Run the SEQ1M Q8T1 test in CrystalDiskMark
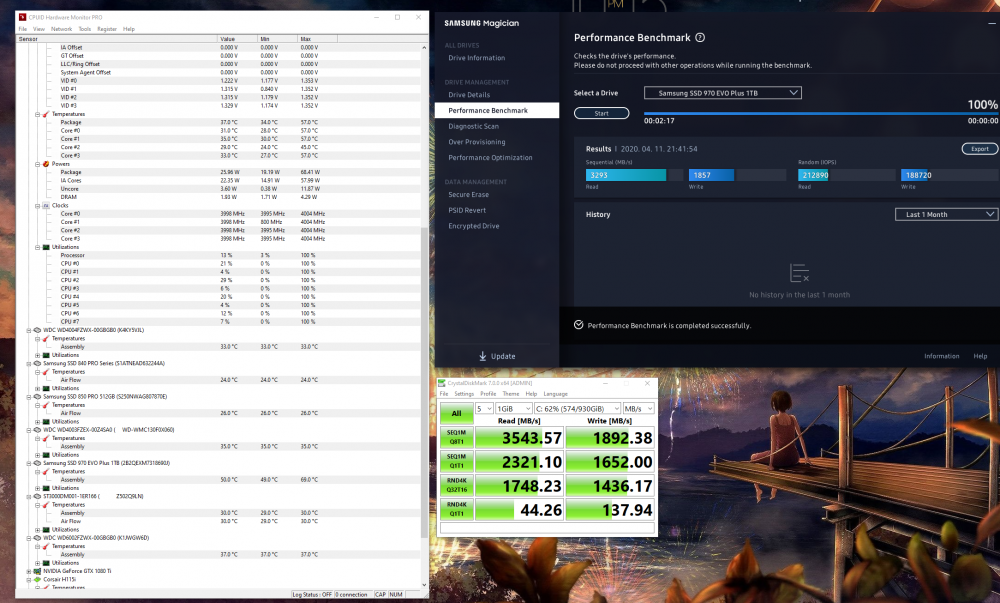1000x603 pixels. [x=457, y=437]
